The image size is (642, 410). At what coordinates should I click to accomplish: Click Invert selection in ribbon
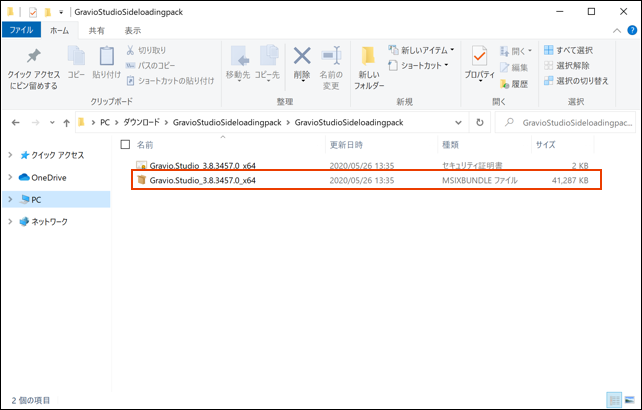click(x=576, y=81)
